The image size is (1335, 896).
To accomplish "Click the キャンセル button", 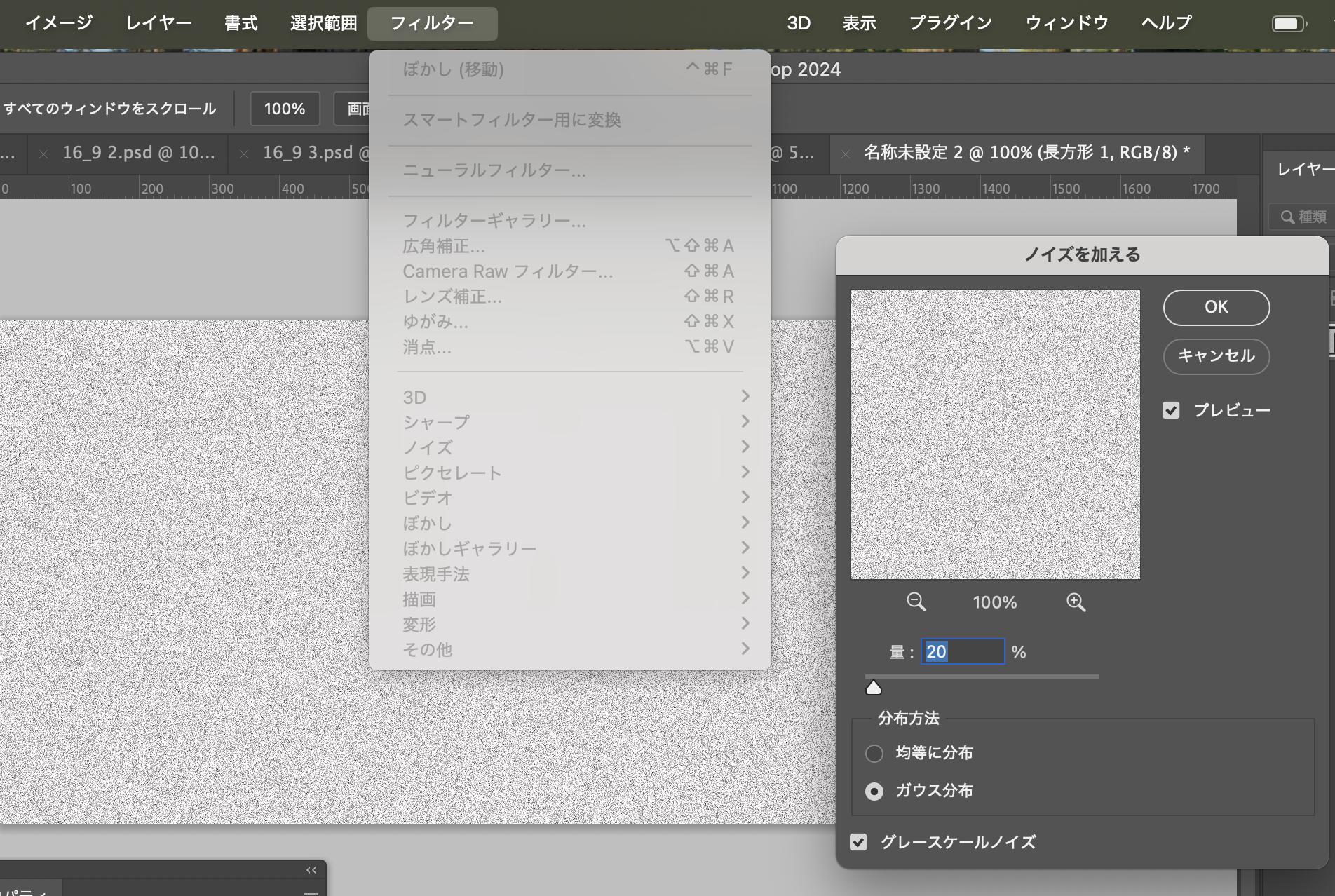I will [1216, 356].
